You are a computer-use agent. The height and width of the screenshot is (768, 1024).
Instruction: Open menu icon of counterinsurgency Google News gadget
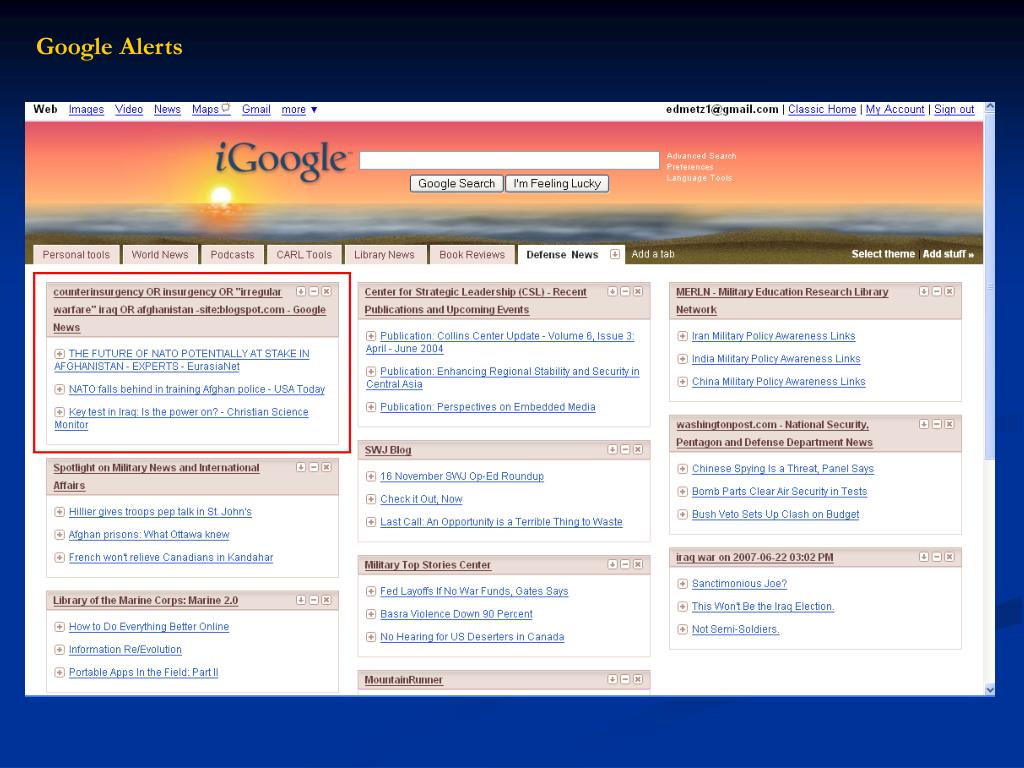(300, 291)
